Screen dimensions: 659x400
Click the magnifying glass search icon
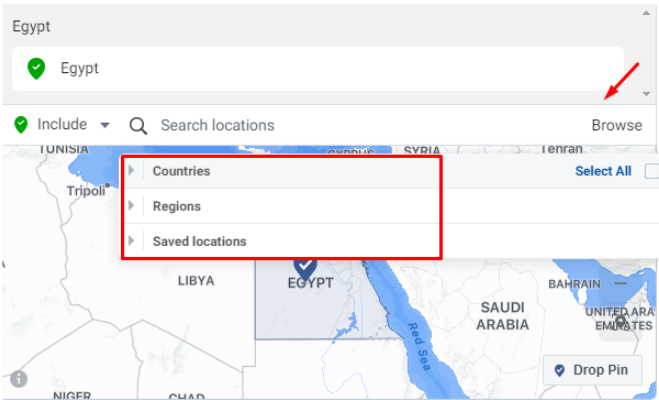click(138, 125)
